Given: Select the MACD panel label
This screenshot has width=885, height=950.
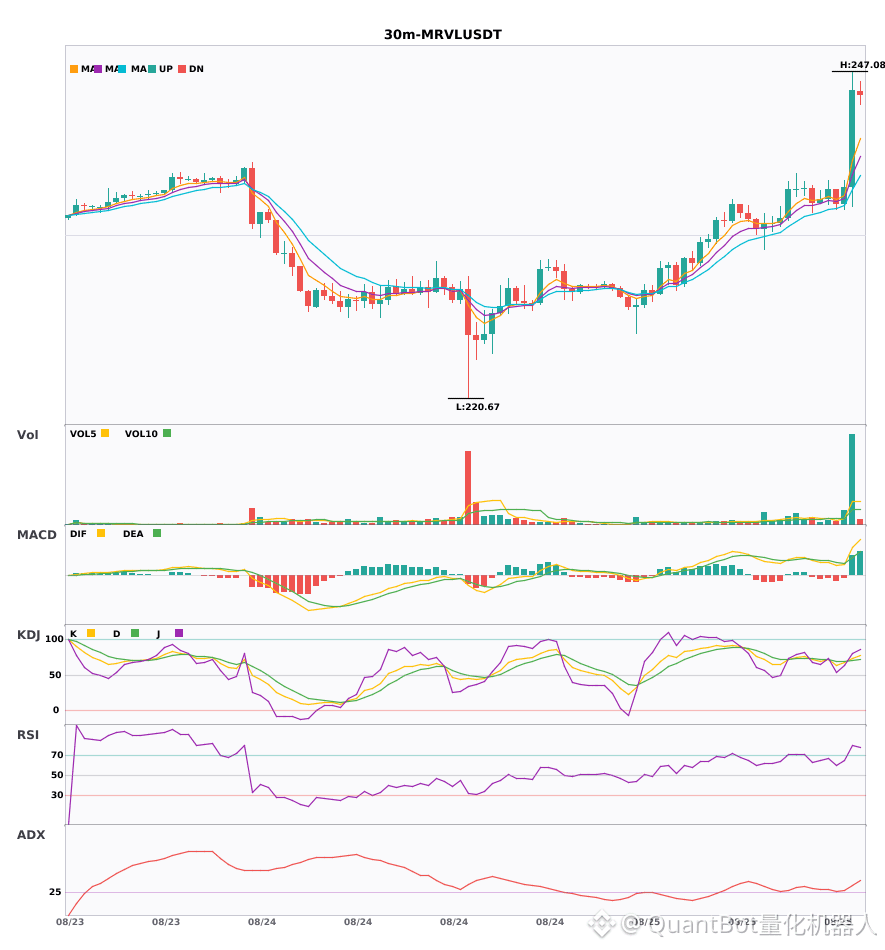Looking at the screenshot, I should pyautogui.click(x=36, y=535).
